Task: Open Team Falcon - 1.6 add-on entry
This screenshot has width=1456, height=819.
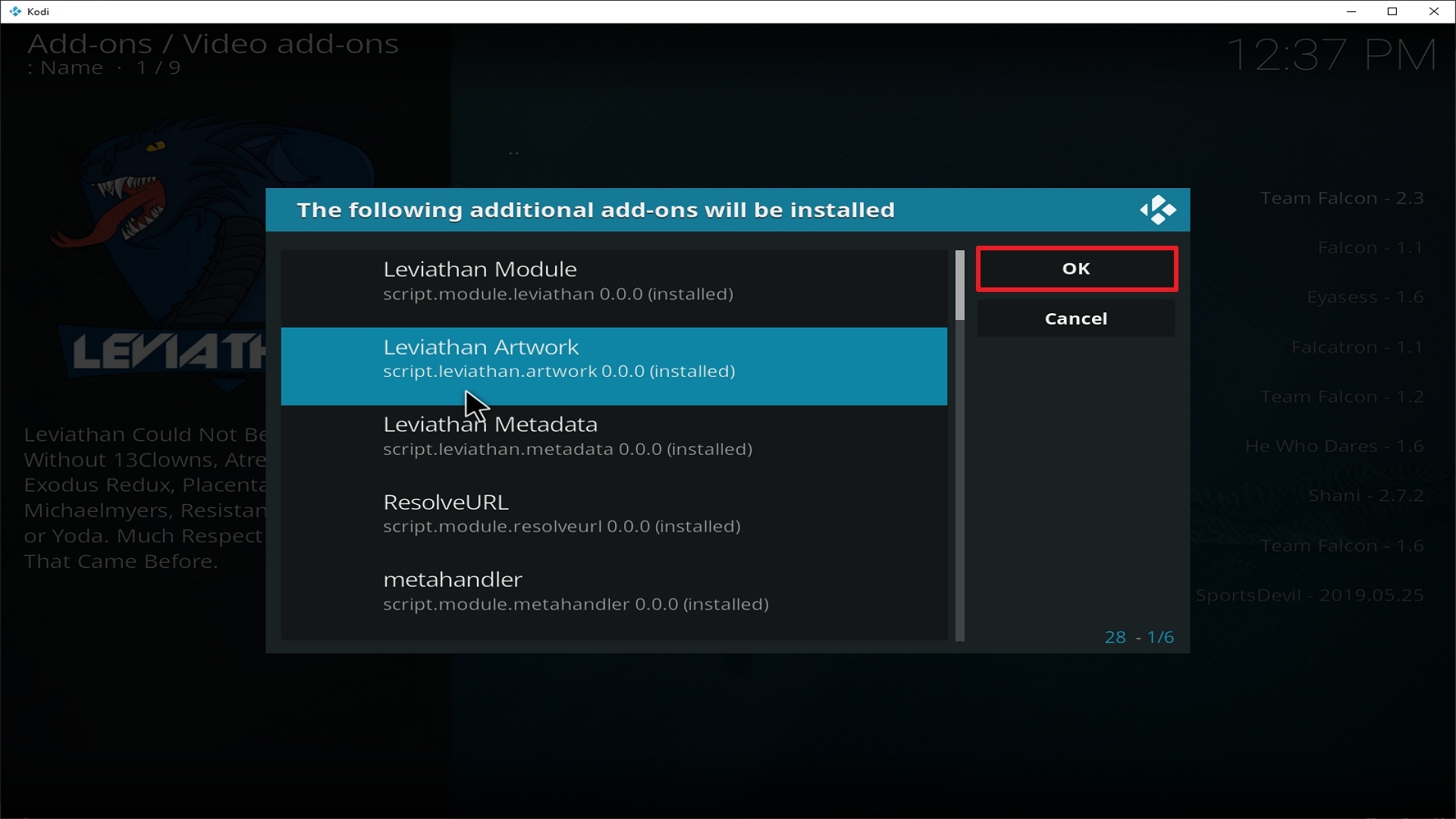Action: pos(1341,546)
